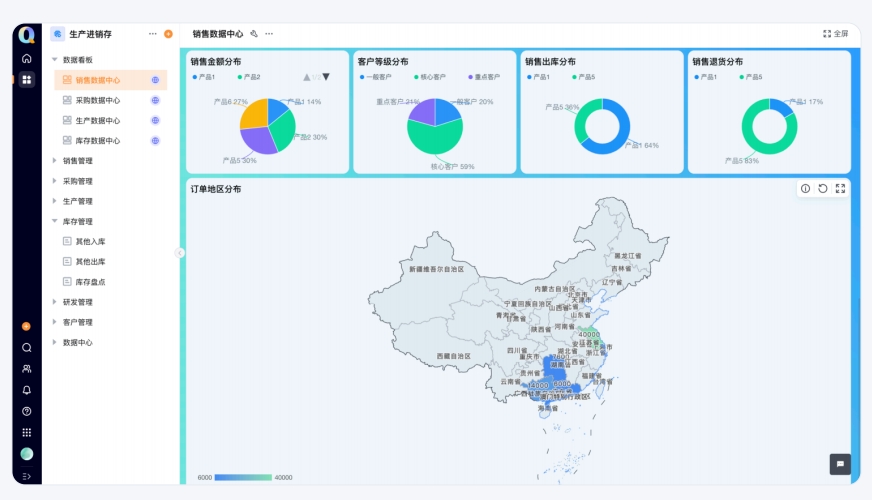Open the search icon in left rail
The height and width of the screenshot is (500, 872).
point(26,347)
